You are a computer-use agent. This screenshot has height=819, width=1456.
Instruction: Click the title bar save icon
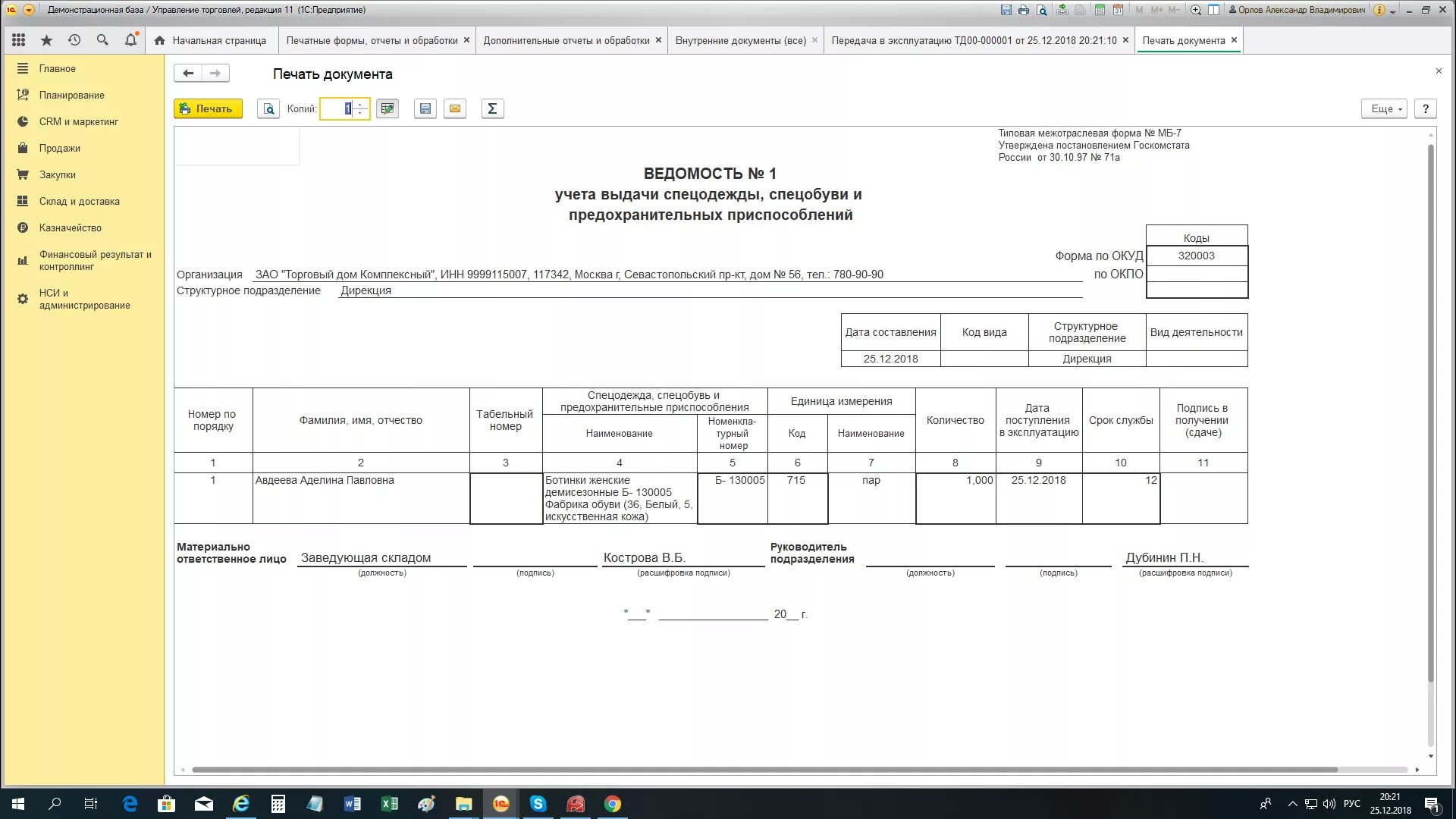(1006, 10)
